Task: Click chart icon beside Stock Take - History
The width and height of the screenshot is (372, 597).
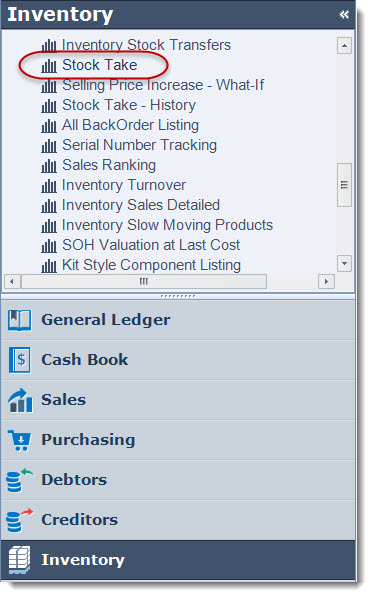Action: point(49,106)
